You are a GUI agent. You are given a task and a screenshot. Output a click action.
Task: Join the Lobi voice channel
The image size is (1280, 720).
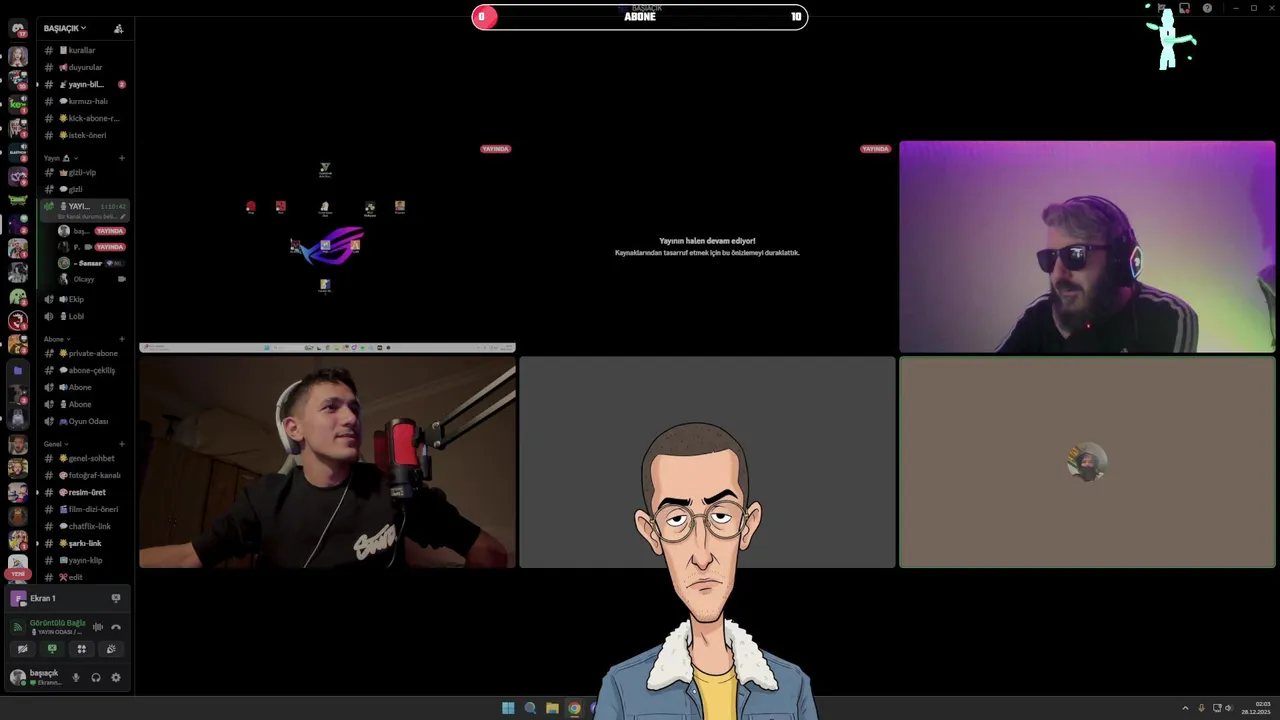(85, 316)
